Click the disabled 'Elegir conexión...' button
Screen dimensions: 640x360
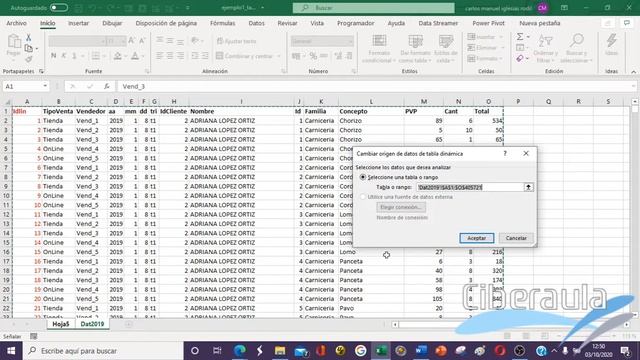[401, 207]
